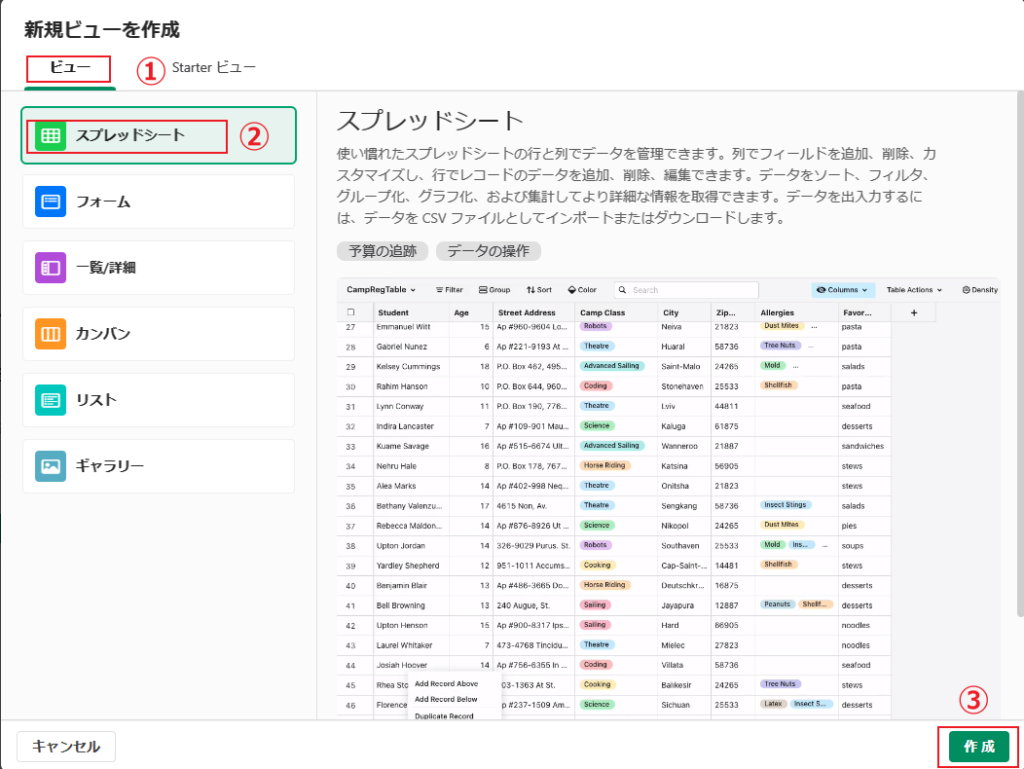This screenshot has height=769, width=1024.
Task: Switch to the Starter ビュー tab
Action: [213, 68]
